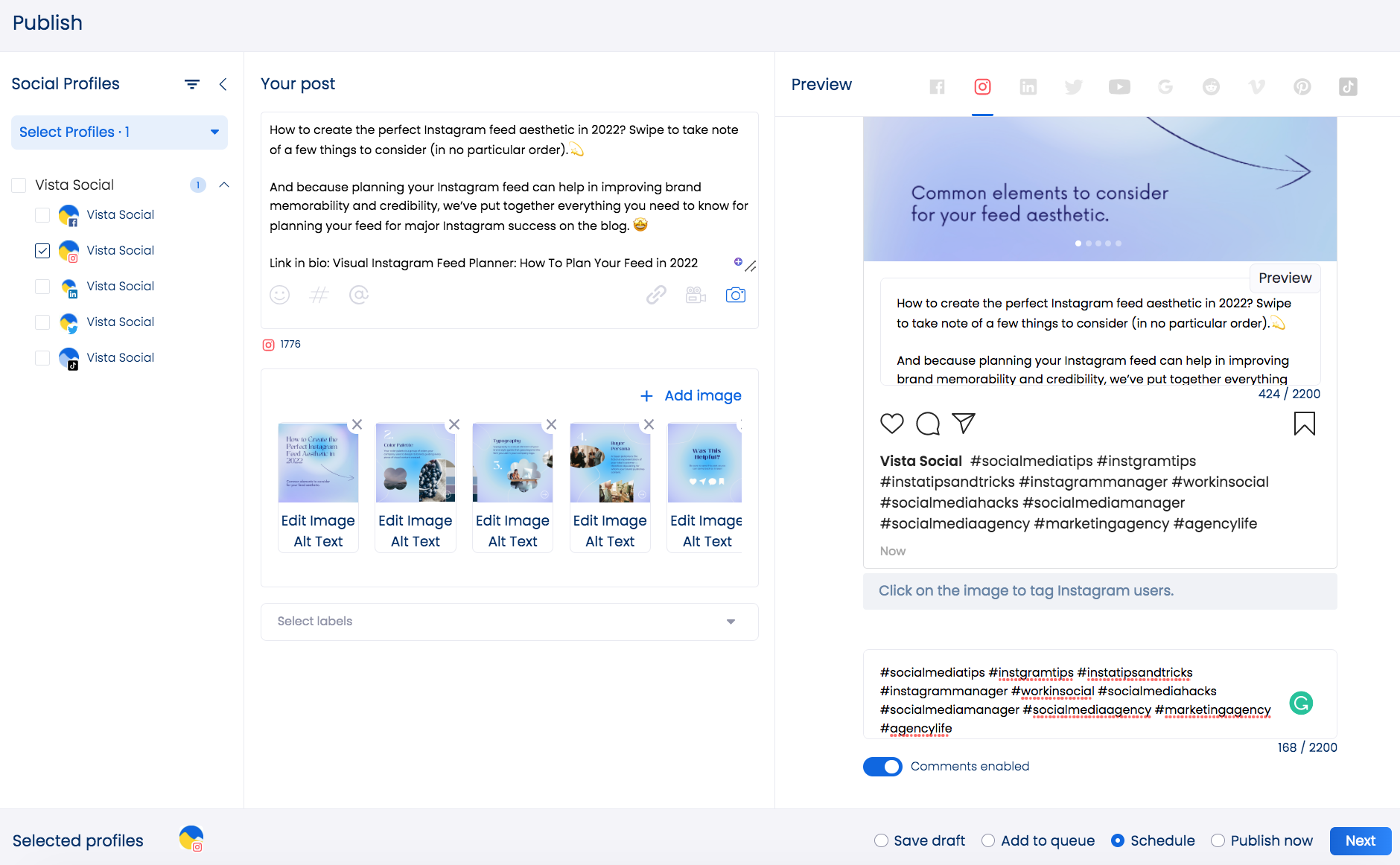Check the Facebook Vista Social profile
Screen dimensions: 1400x865
coord(42,215)
